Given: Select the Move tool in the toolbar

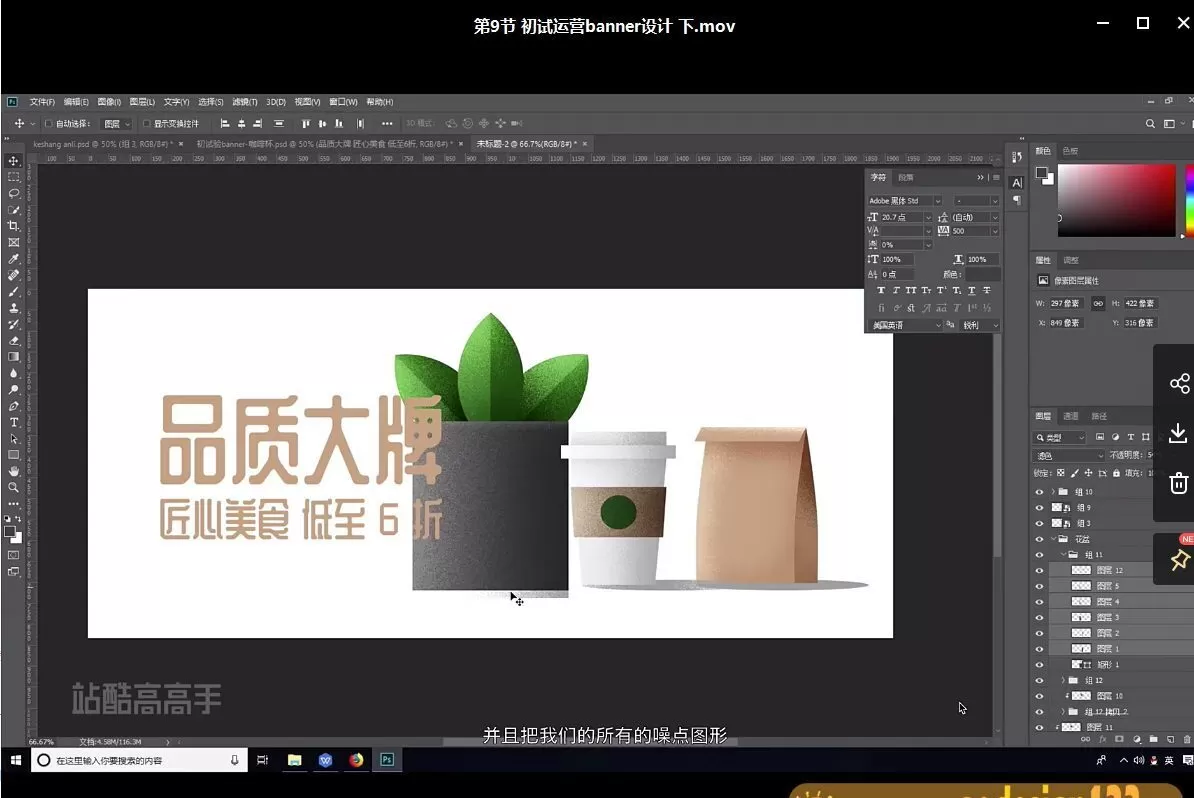Looking at the screenshot, I should point(14,162).
